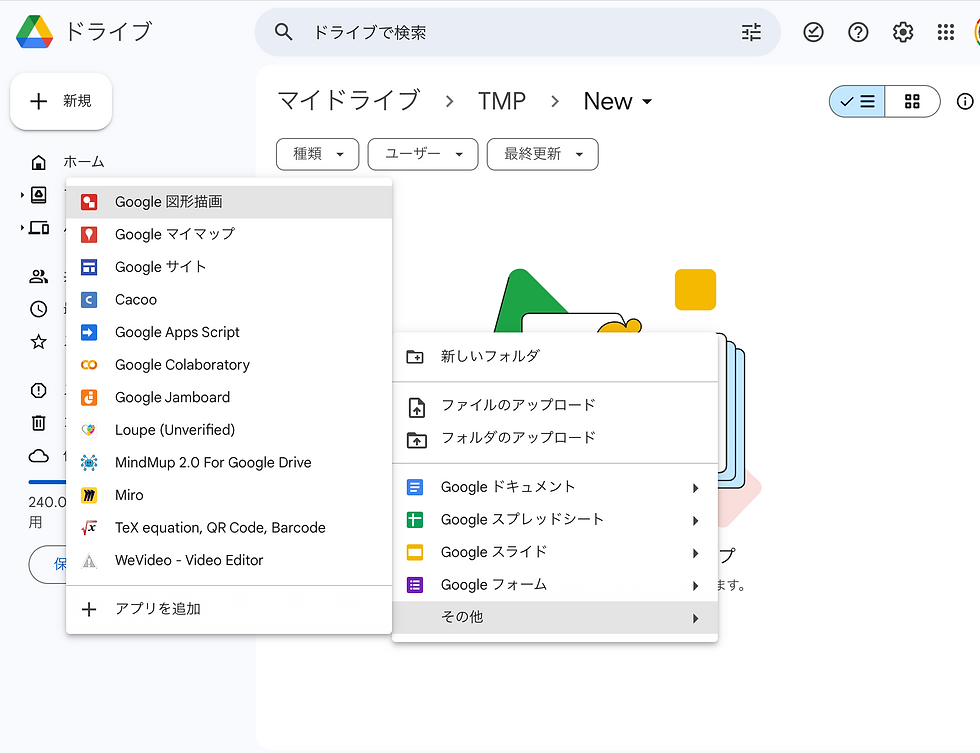
Task: Click the Google Docs blue icon
Action: click(x=415, y=487)
